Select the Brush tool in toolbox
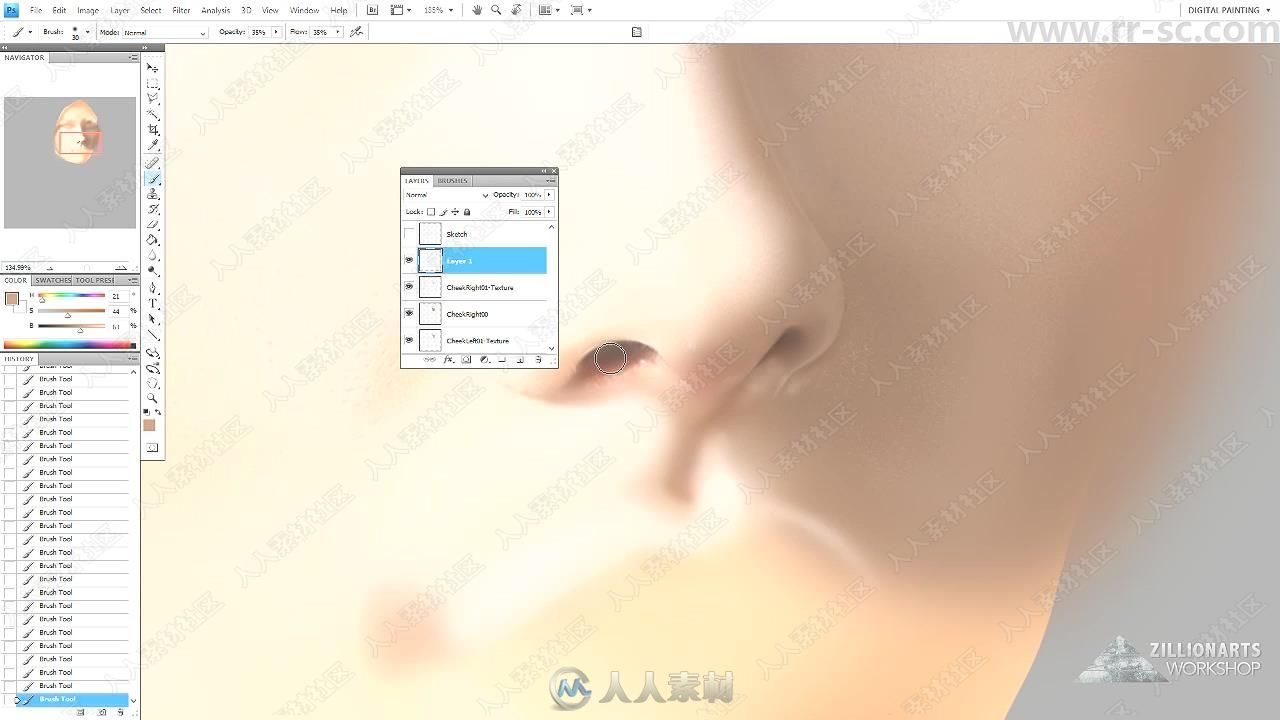Viewport: 1280px width, 720px height. coord(153,179)
